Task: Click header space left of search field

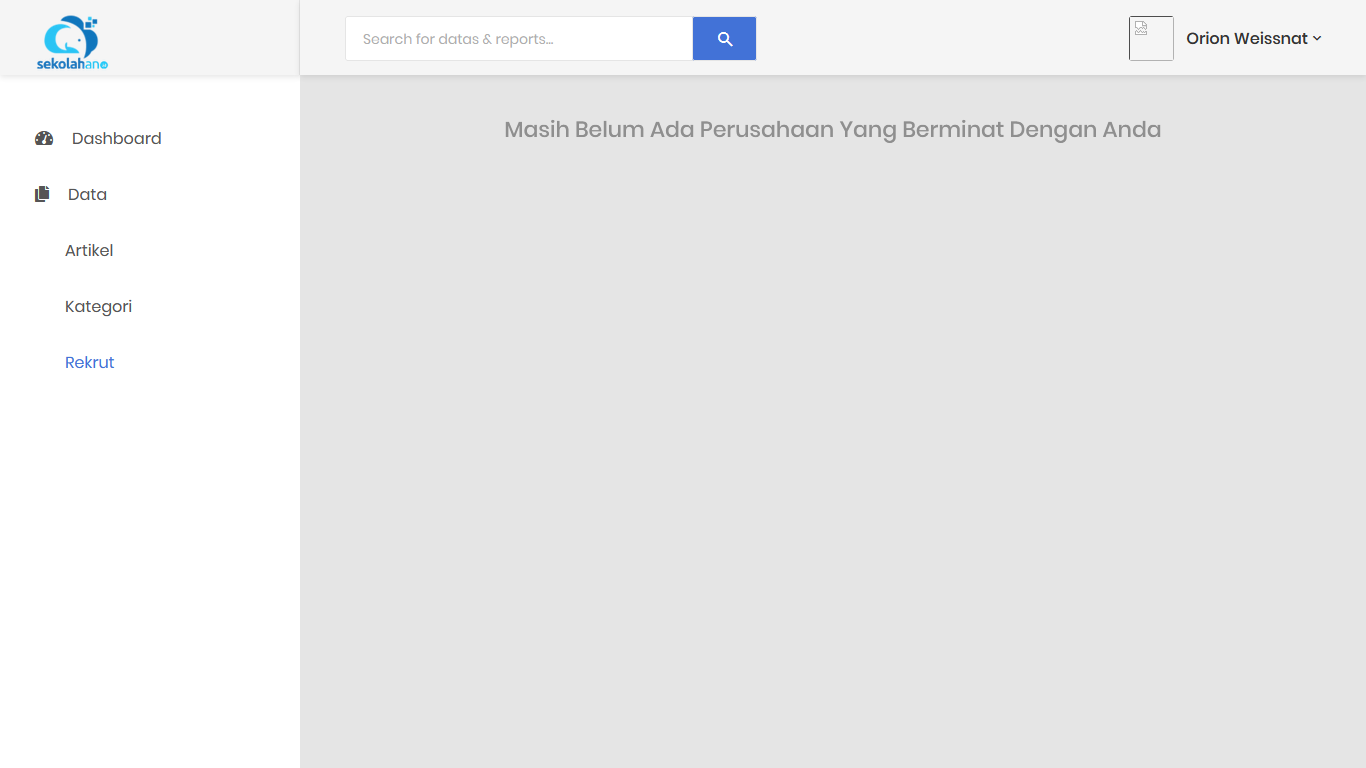Action: [x=322, y=38]
